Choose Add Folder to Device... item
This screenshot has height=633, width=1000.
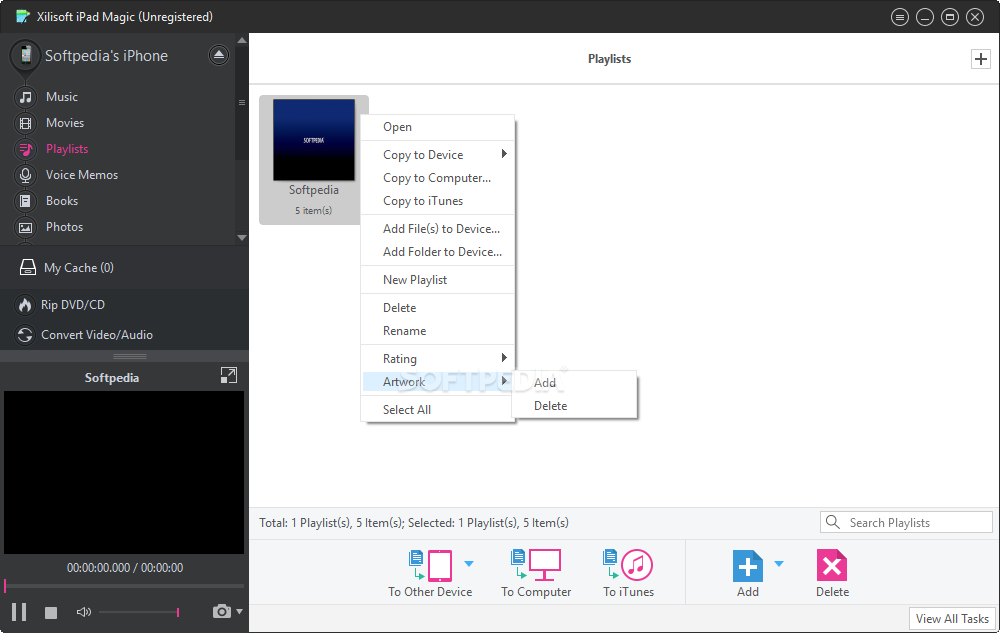tap(438, 252)
